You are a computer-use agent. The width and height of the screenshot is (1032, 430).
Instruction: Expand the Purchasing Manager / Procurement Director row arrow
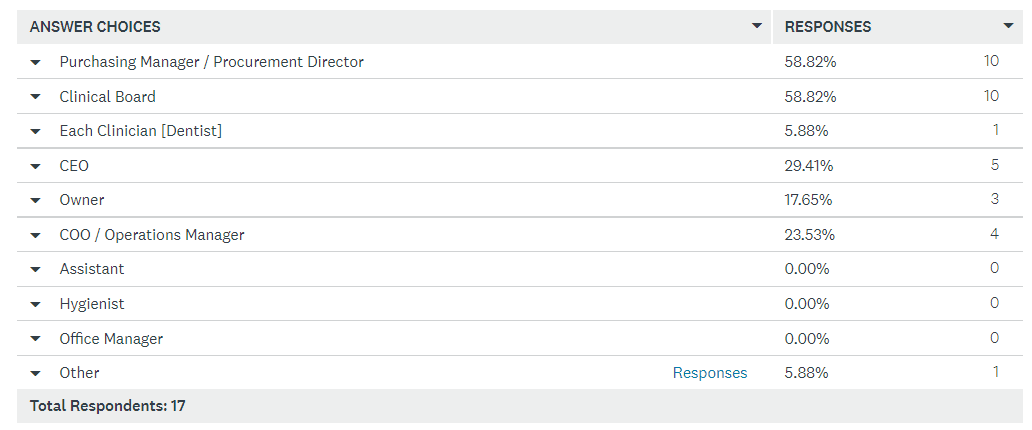(36, 63)
